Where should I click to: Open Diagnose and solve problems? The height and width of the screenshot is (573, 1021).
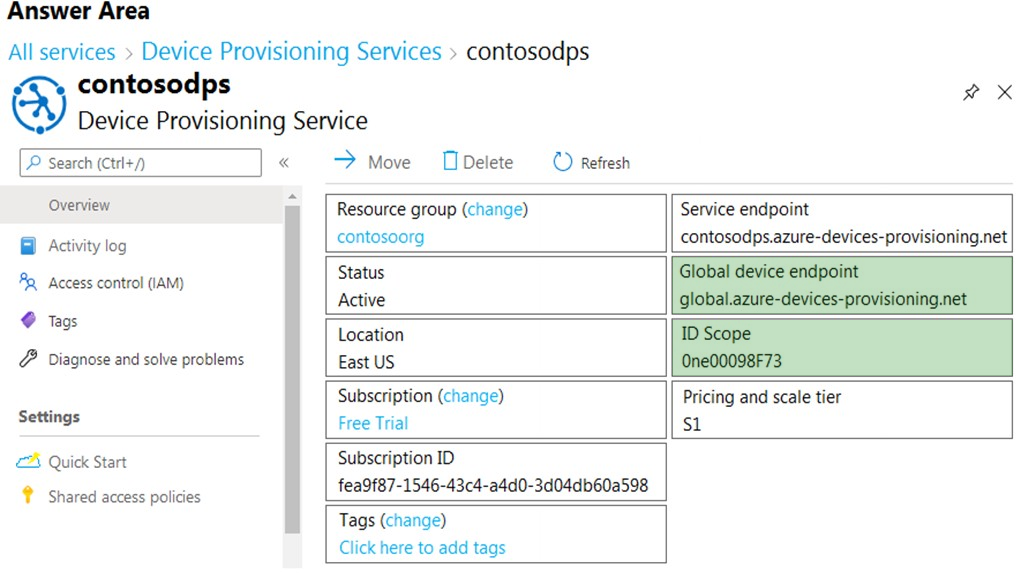[146, 359]
